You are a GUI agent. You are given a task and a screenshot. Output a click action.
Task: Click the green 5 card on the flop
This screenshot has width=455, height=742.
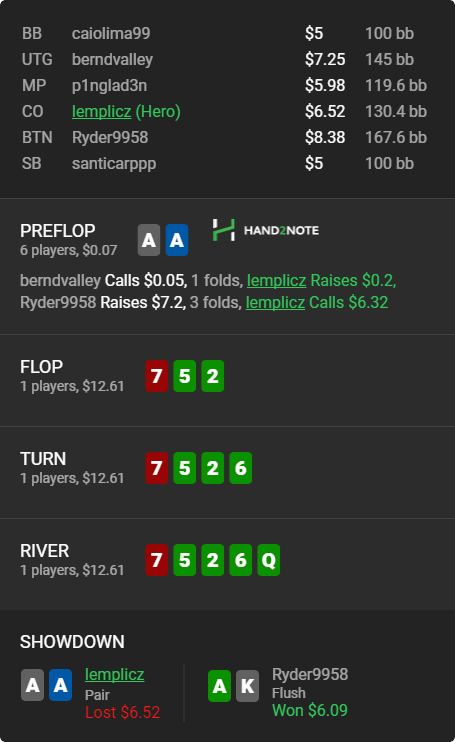pyautogui.click(x=184, y=376)
